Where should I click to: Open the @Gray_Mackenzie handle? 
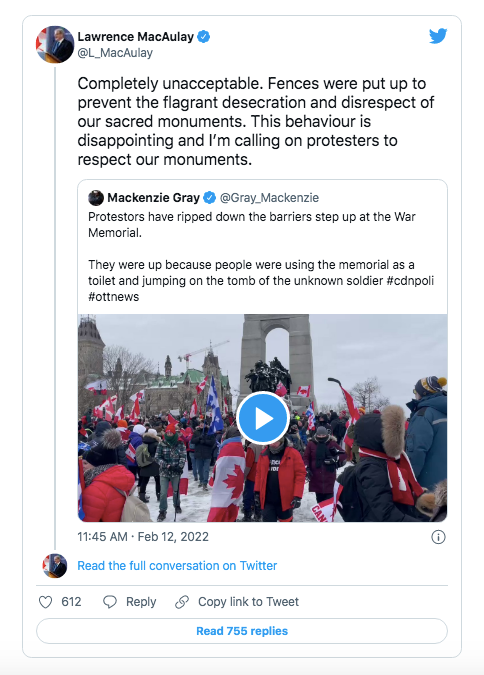point(270,198)
